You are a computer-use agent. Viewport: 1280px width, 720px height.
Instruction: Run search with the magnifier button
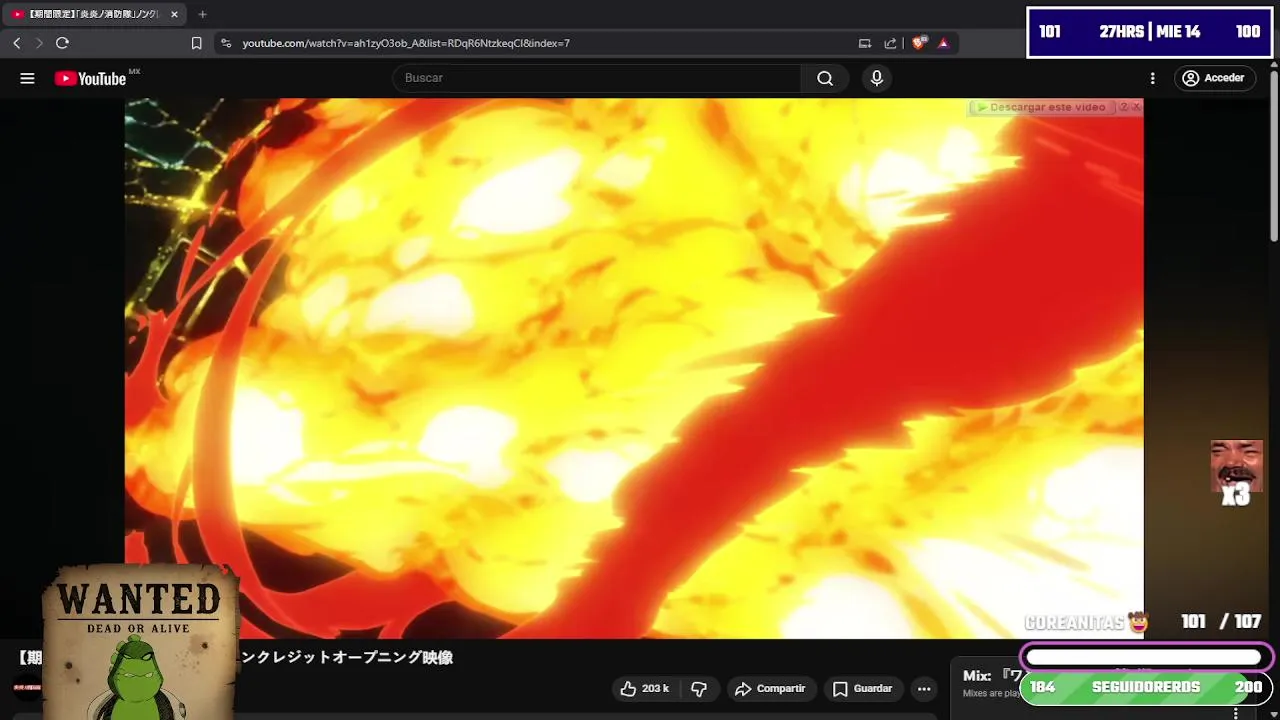(x=825, y=78)
